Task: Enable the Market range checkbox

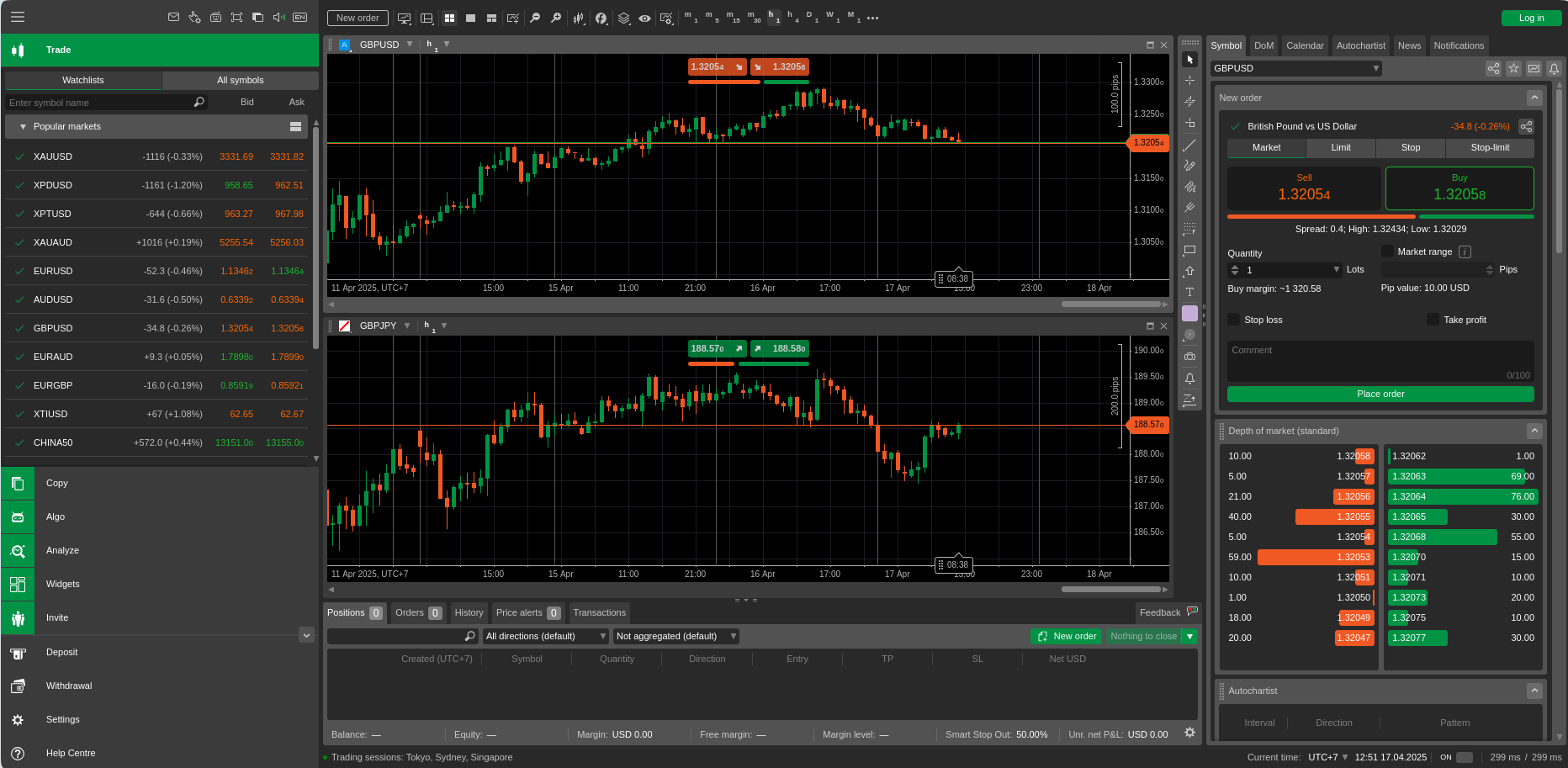Action: (x=1387, y=252)
